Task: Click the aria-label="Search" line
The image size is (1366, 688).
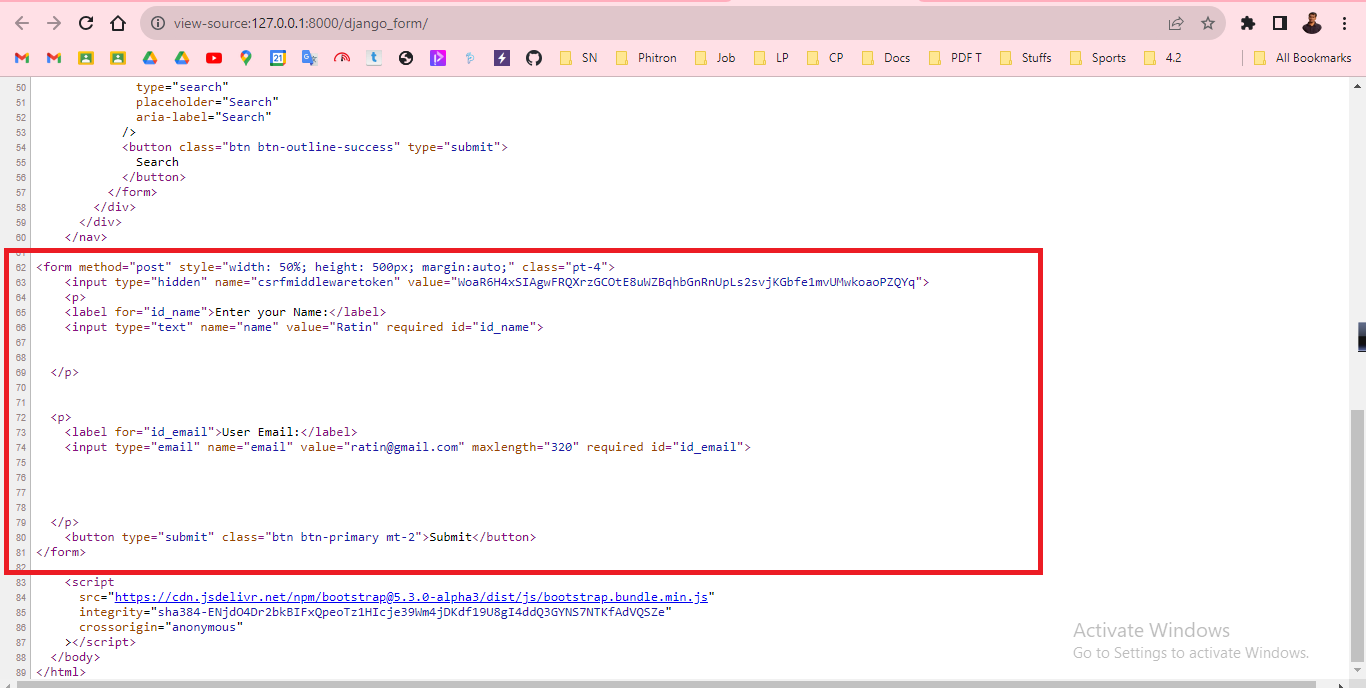Action: click(204, 117)
